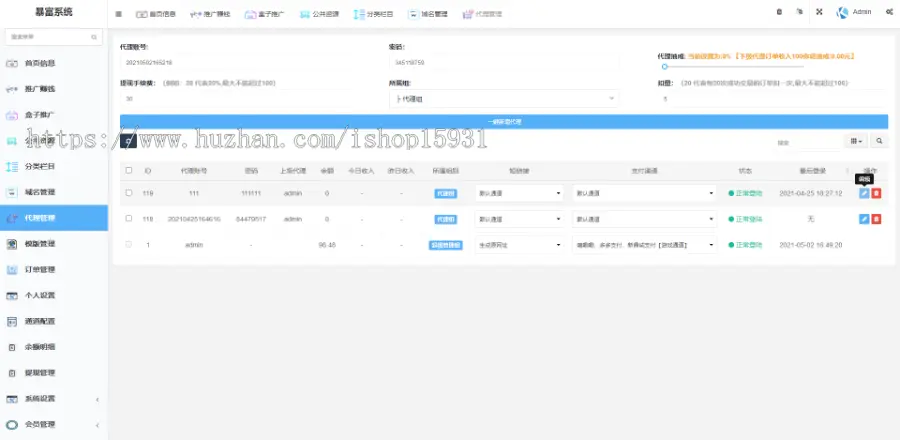Expand the 系统设置 sidebar menu
This screenshot has width=900, height=440.
click(54, 398)
